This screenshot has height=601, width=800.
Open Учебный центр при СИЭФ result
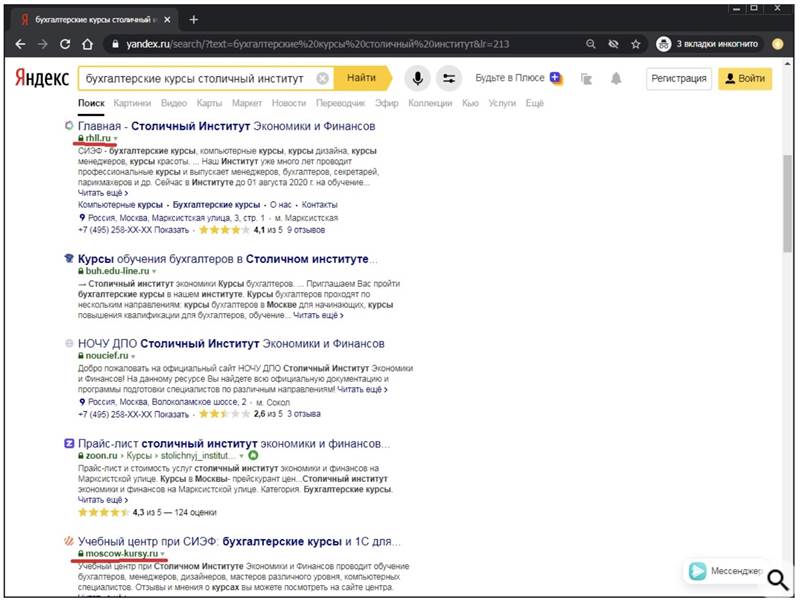pyautogui.click(x=239, y=541)
